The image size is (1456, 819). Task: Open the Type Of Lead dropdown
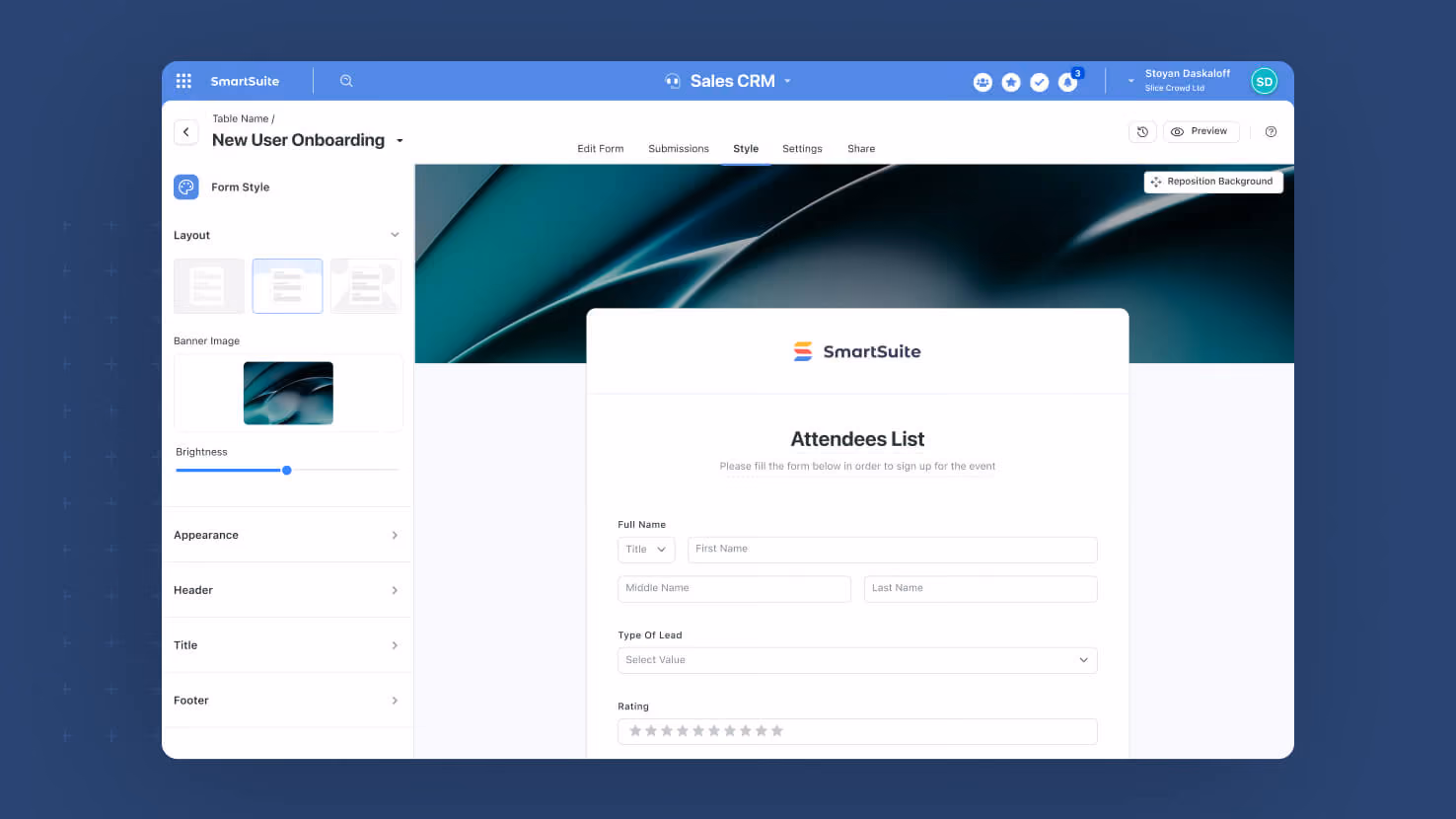tap(857, 660)
